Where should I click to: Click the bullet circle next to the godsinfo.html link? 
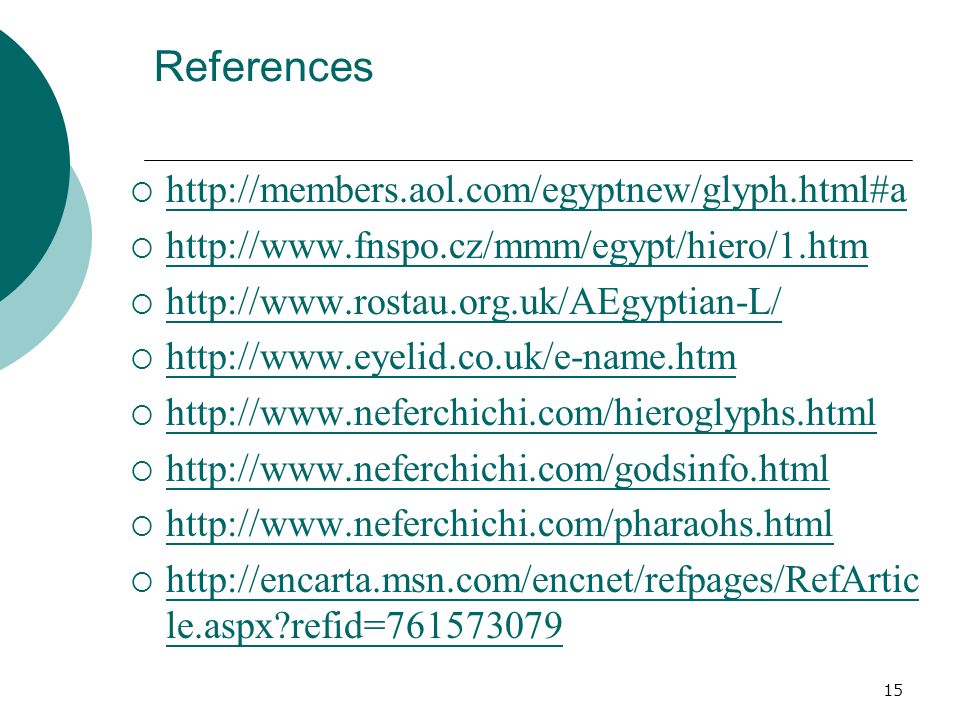[x=141, y=471]
